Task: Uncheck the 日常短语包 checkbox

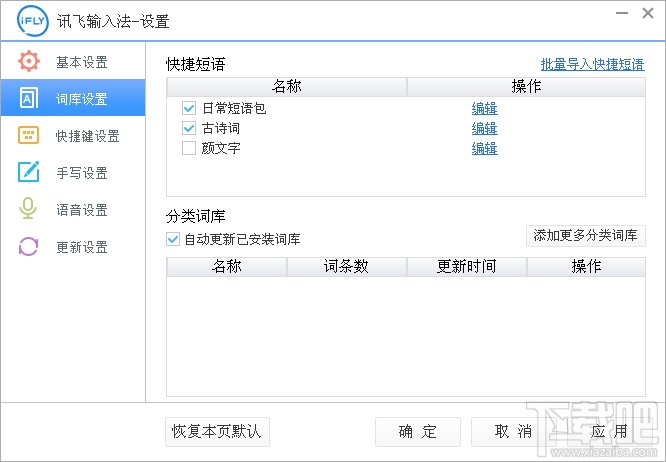Action: click(189, 108)
